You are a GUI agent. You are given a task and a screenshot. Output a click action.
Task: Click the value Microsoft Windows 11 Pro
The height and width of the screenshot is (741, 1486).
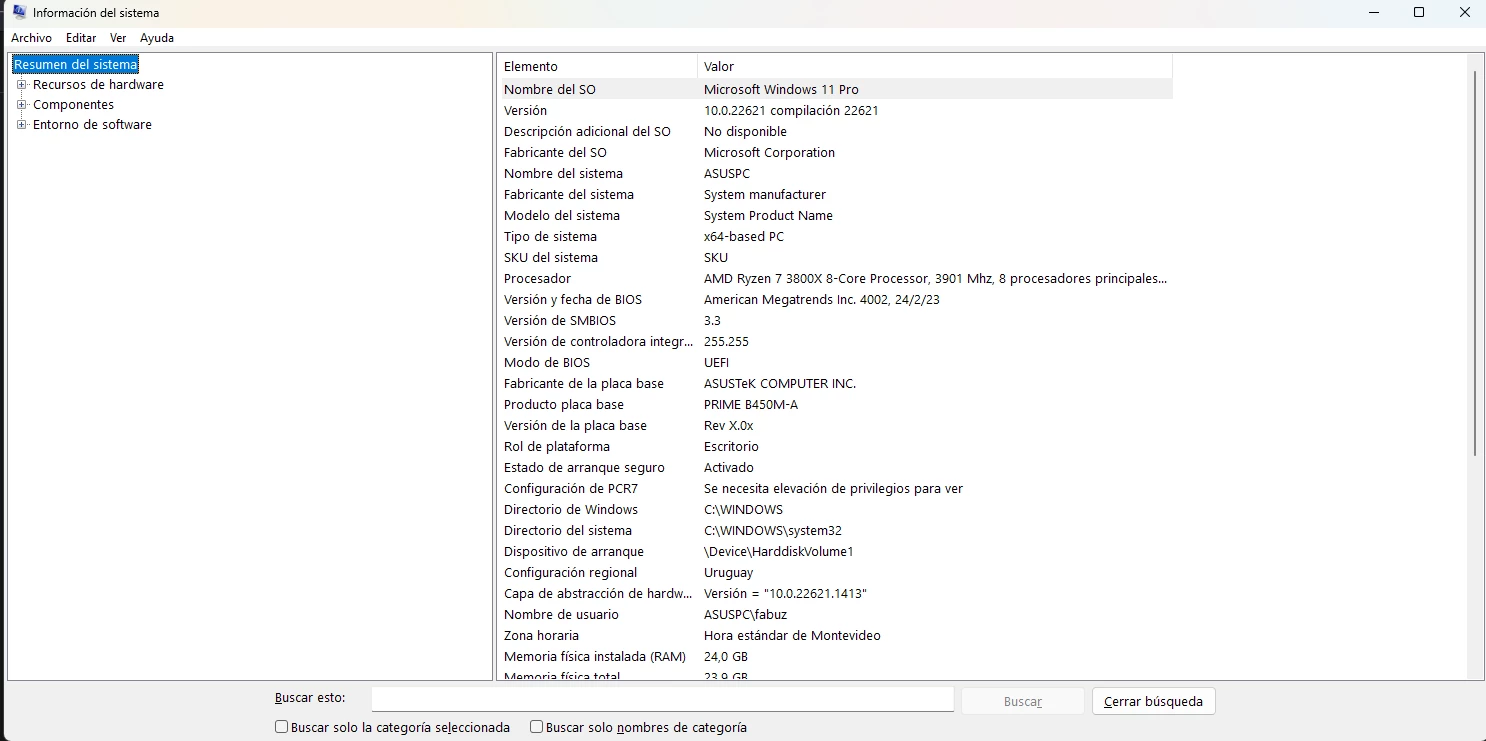pyautogui.click(x=781, y=89)
